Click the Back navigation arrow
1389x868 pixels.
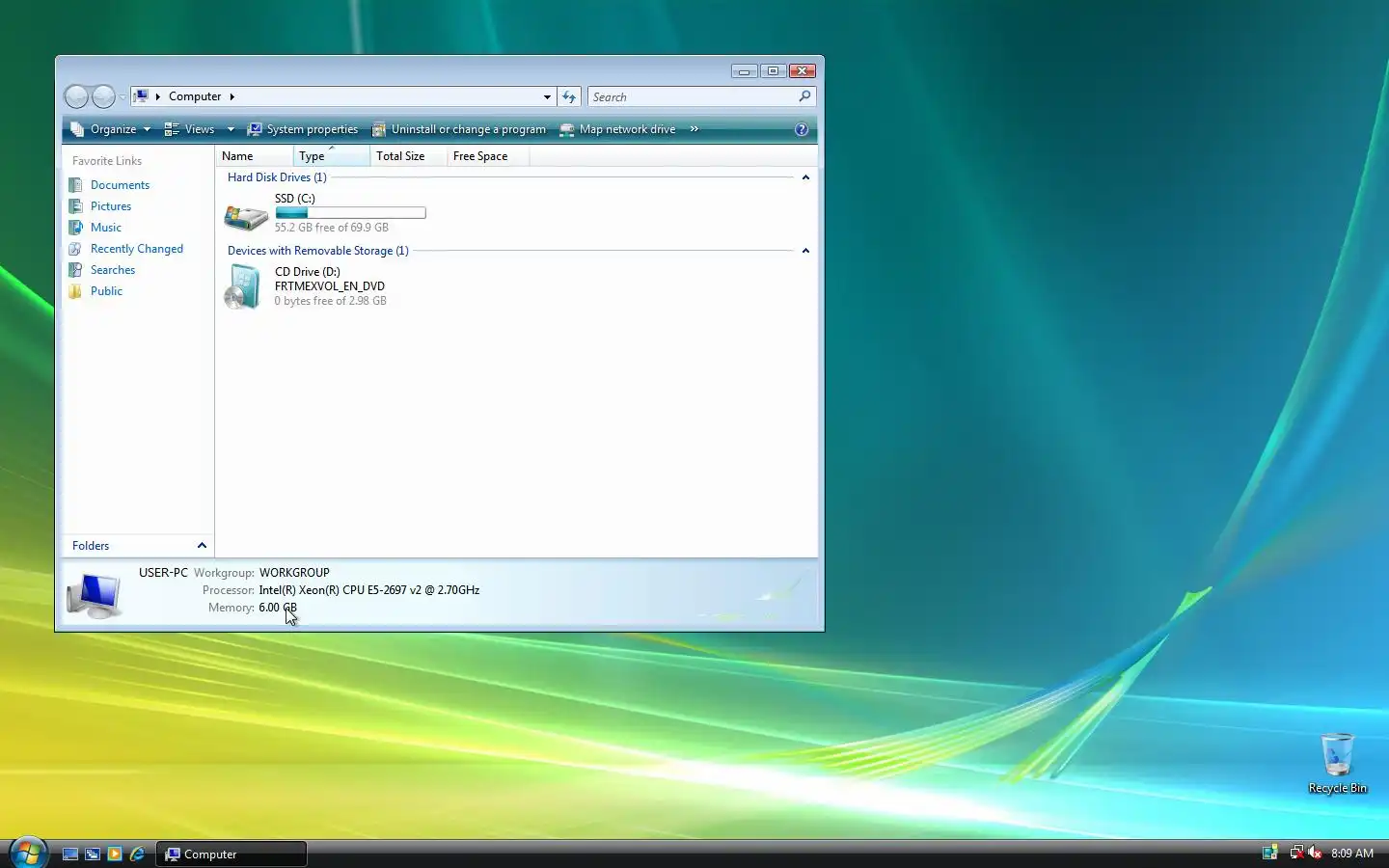coord(76,96)
